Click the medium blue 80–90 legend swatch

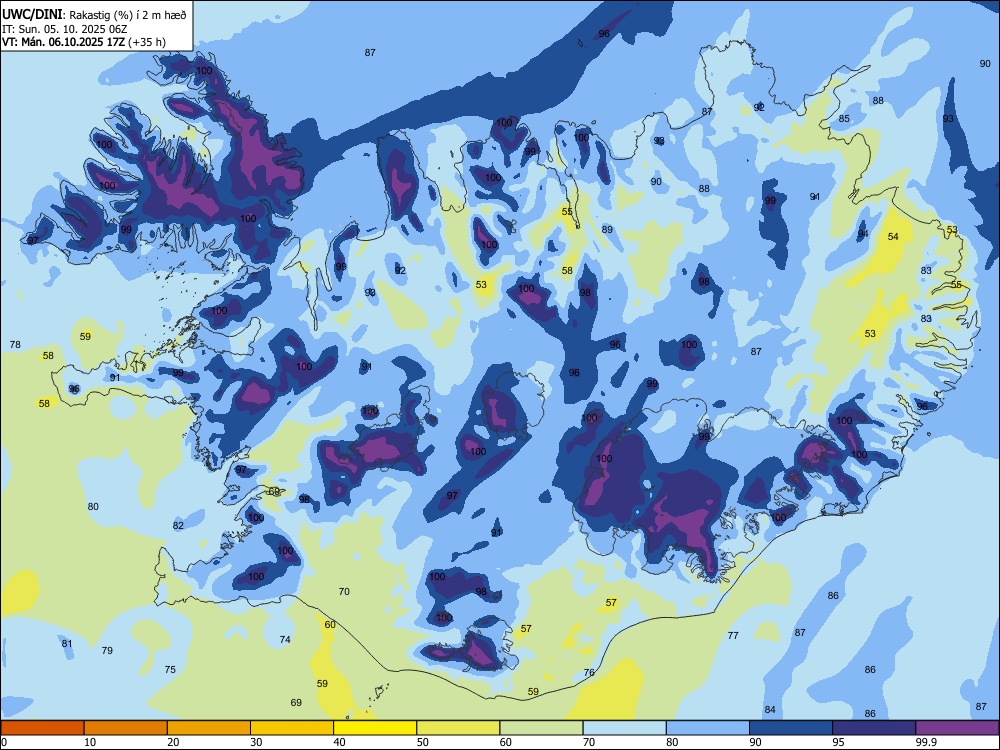click(x=708, y=728)
